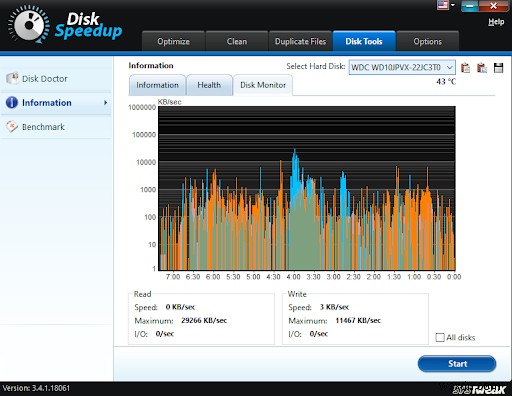Click the Read Speed 0 KB/sec value
The height and width of the screenshot is (396, 512).
click(x=180, y=307)
